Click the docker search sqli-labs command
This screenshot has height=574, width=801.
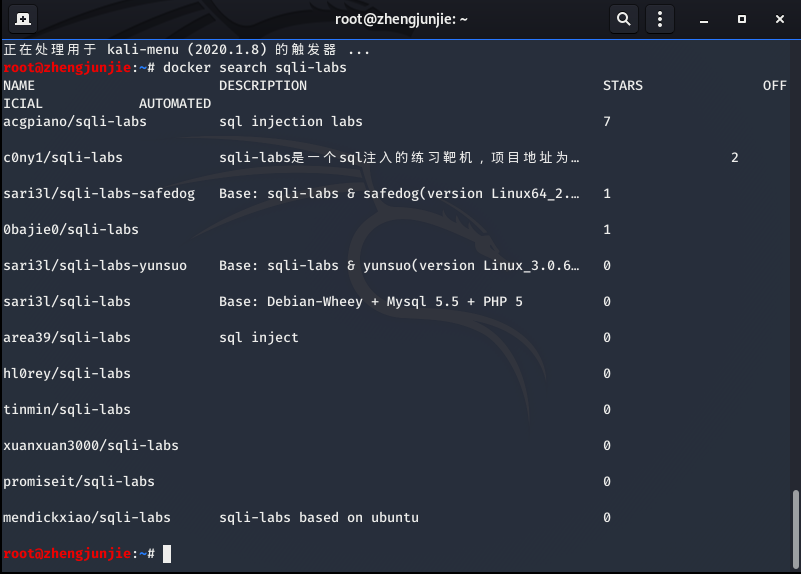click(255, 67)
